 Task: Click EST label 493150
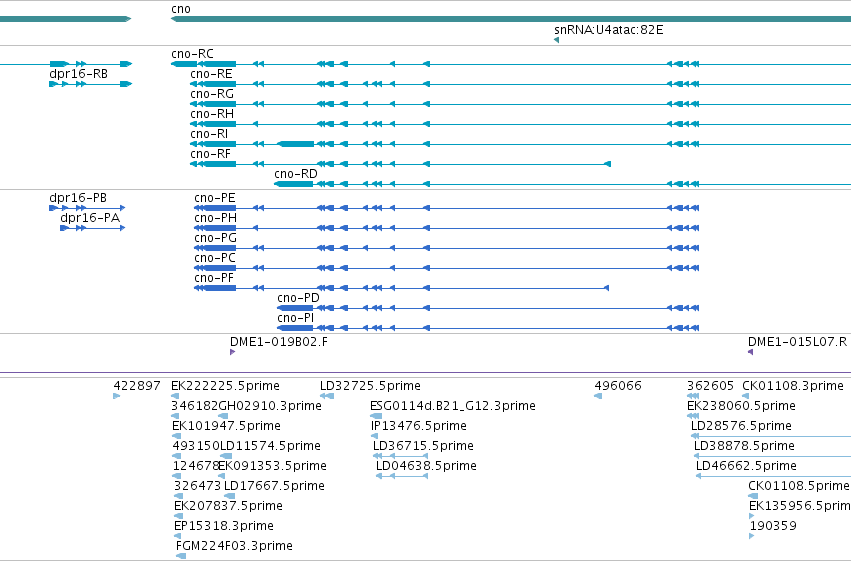pos(196,447)
